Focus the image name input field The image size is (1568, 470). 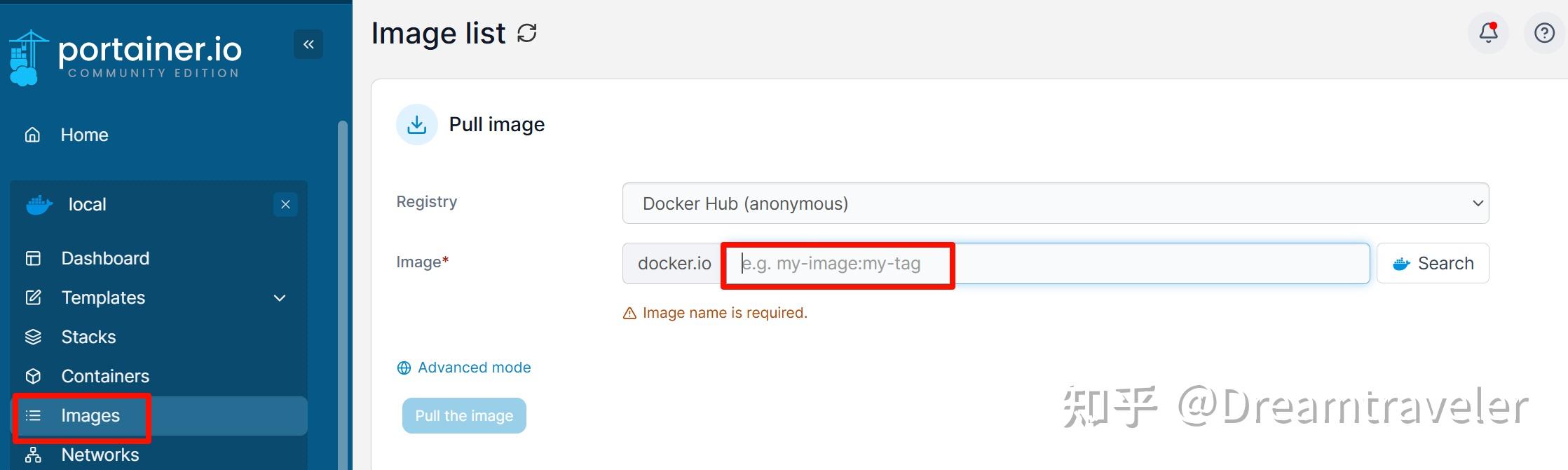pyautogui.click(x=1044, y=264)
